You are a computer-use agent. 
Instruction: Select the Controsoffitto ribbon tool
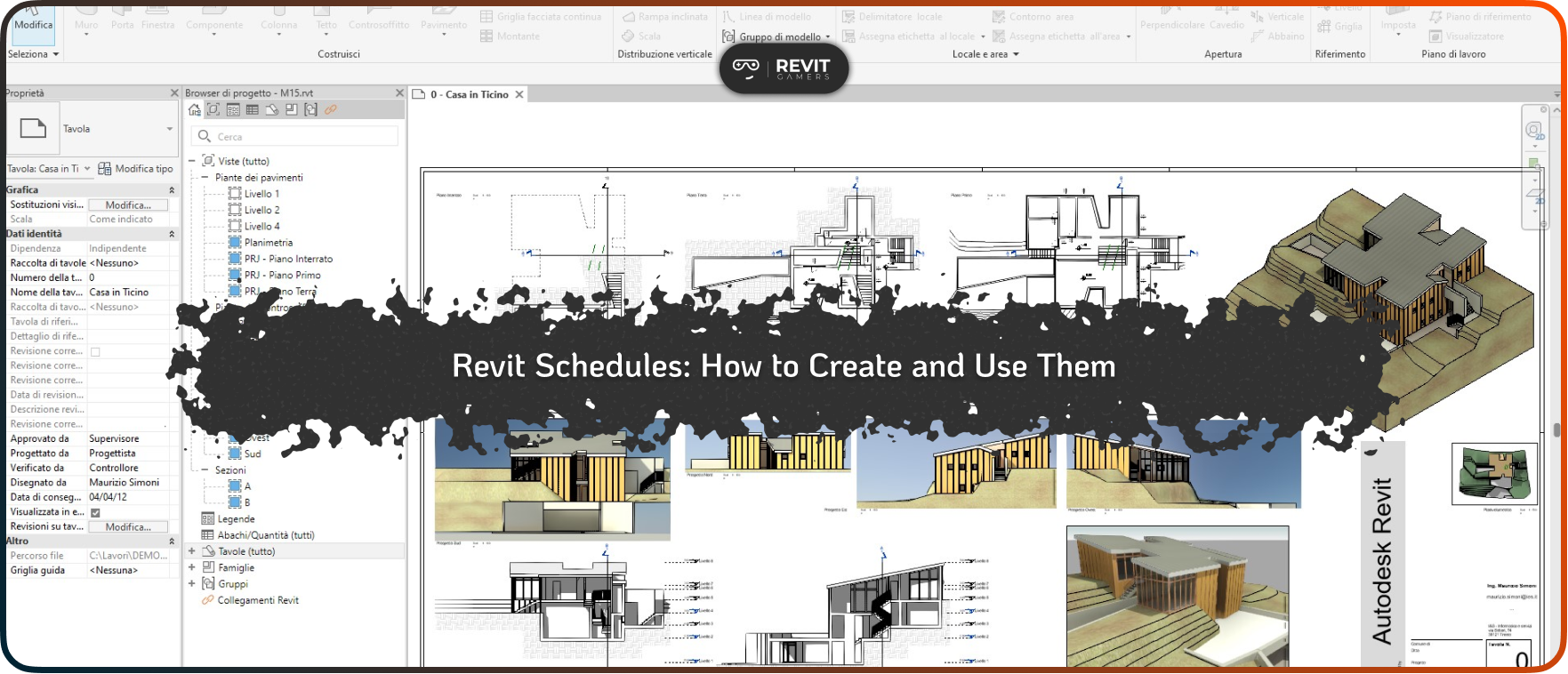pos(379,20)
